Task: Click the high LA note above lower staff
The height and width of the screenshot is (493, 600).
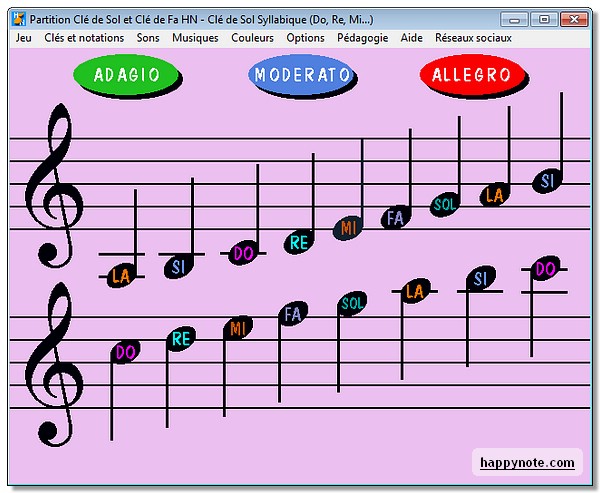Action: 416,291
